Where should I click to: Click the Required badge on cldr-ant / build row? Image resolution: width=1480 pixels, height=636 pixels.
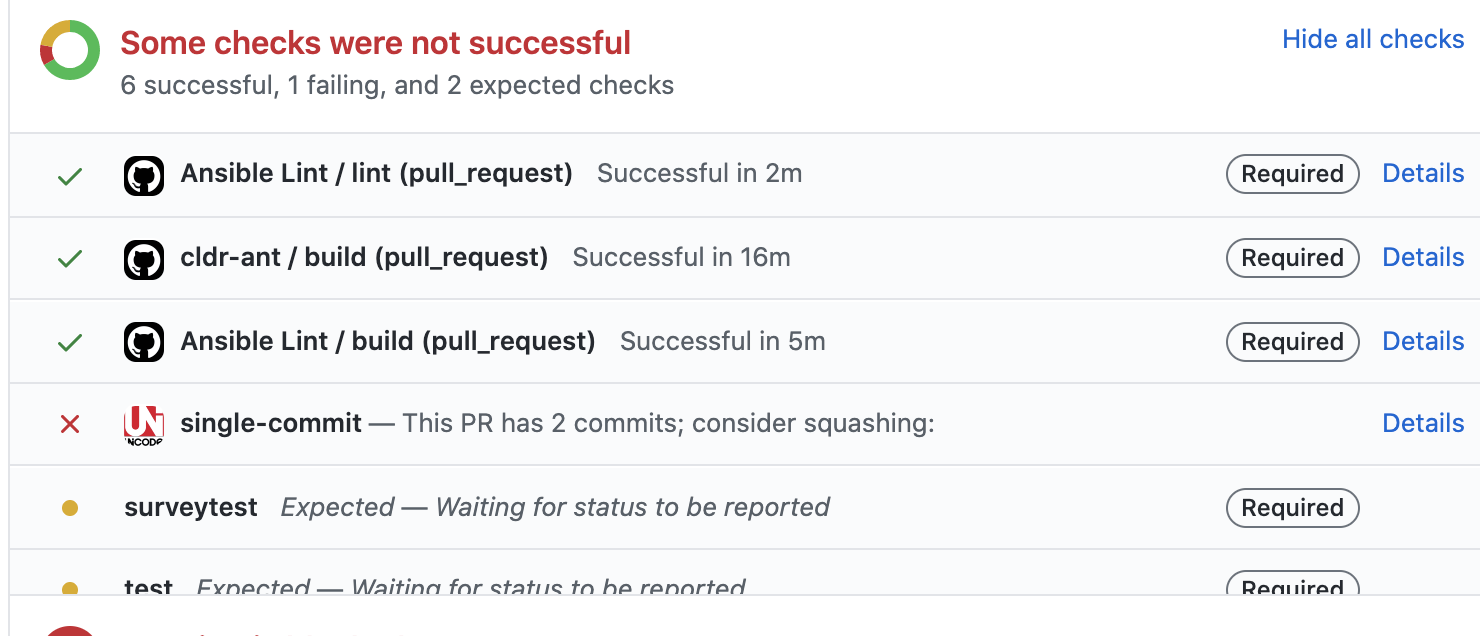point(1292,257)
